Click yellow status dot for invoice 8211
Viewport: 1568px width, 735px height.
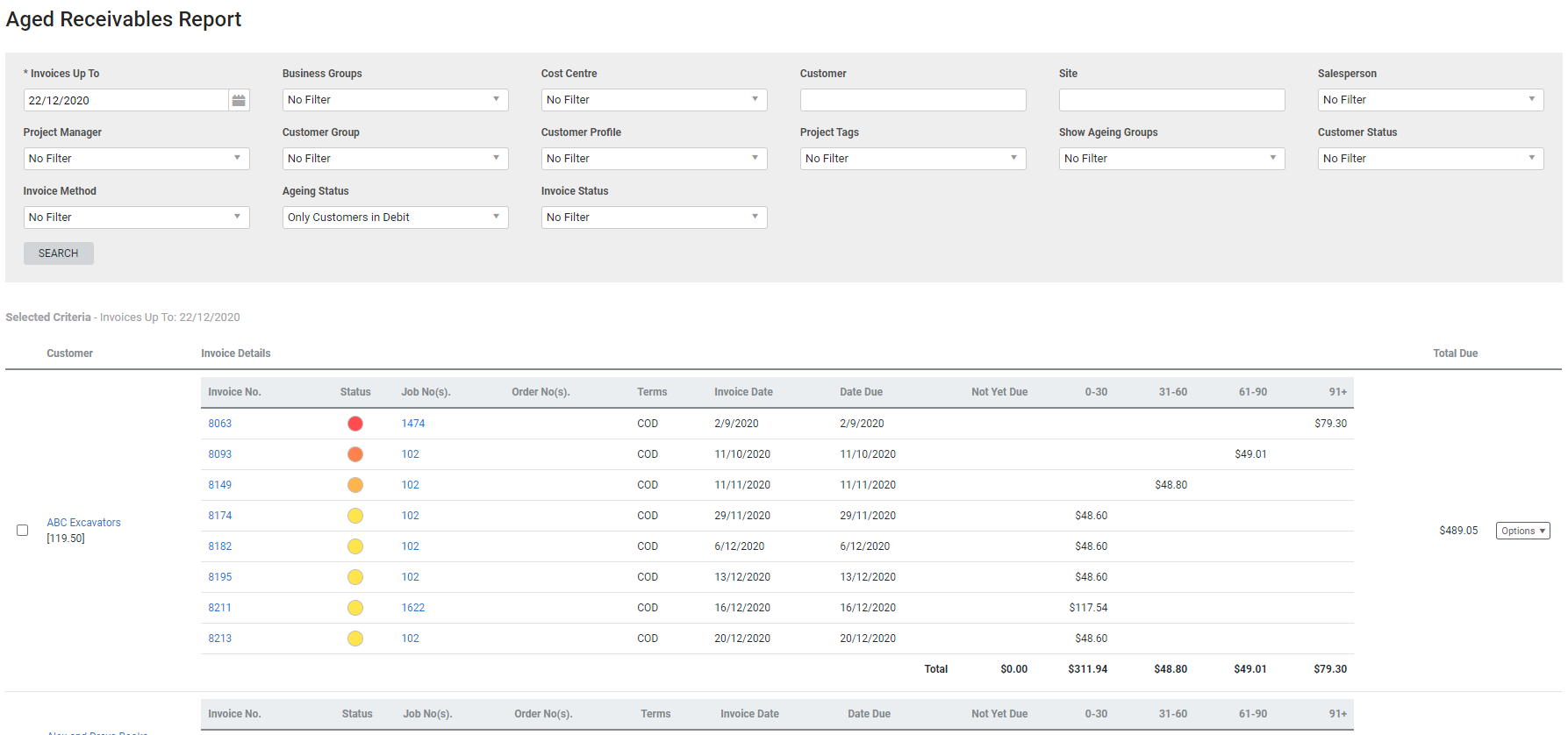point(355,608)
